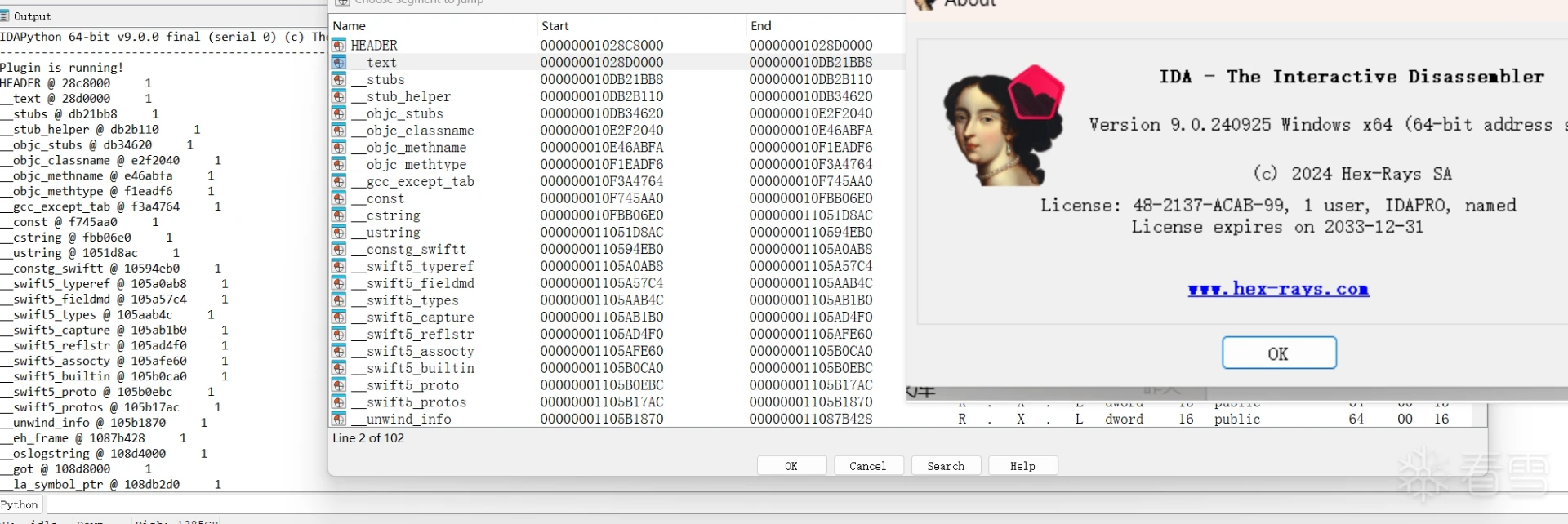The height and width of the screenshot is (524, 1568).
Task: Click the Python console language button
Action: click(20, 505)
